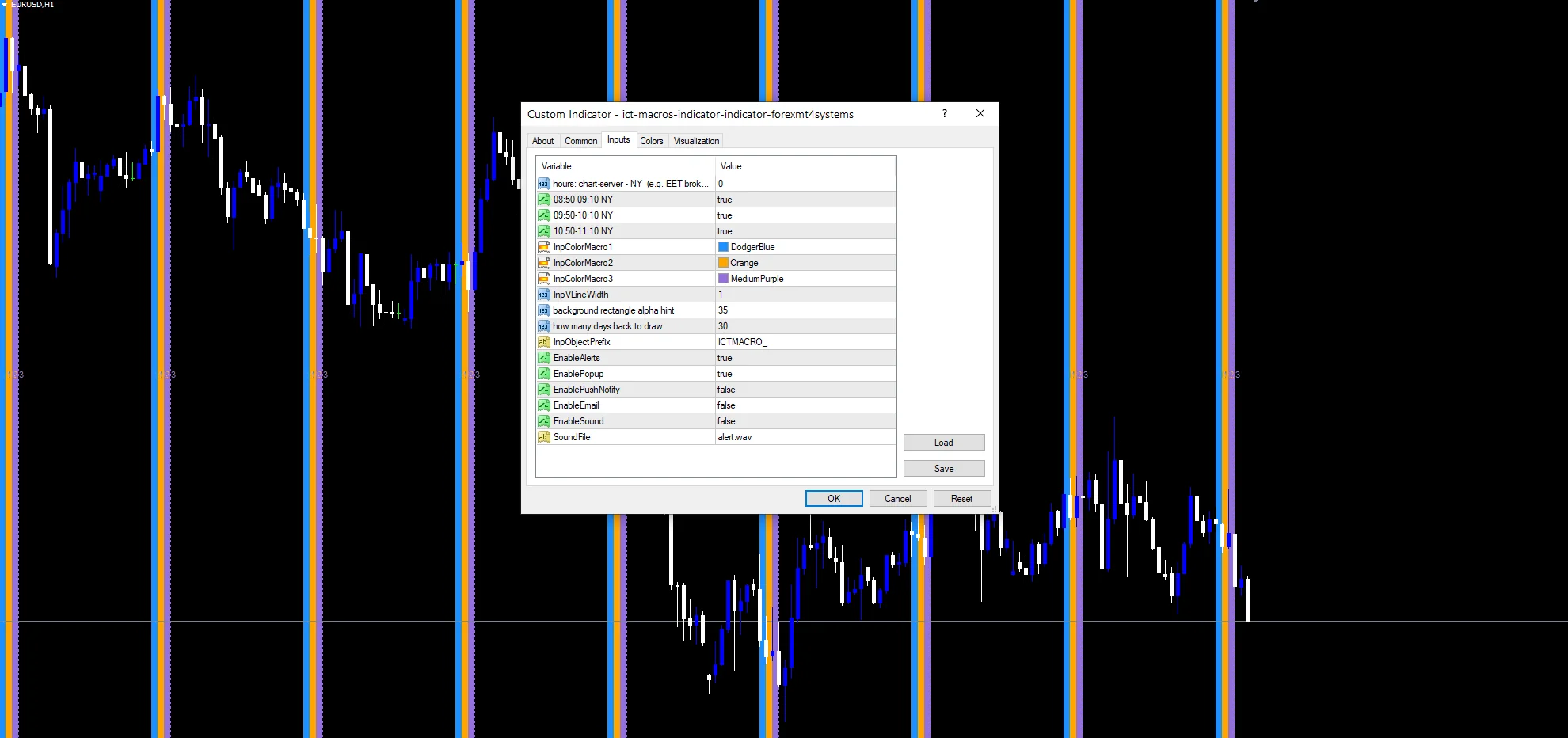Toggle the EnableEmail false value
This screenshot has height=738, width=1568.
pos(805,405)
